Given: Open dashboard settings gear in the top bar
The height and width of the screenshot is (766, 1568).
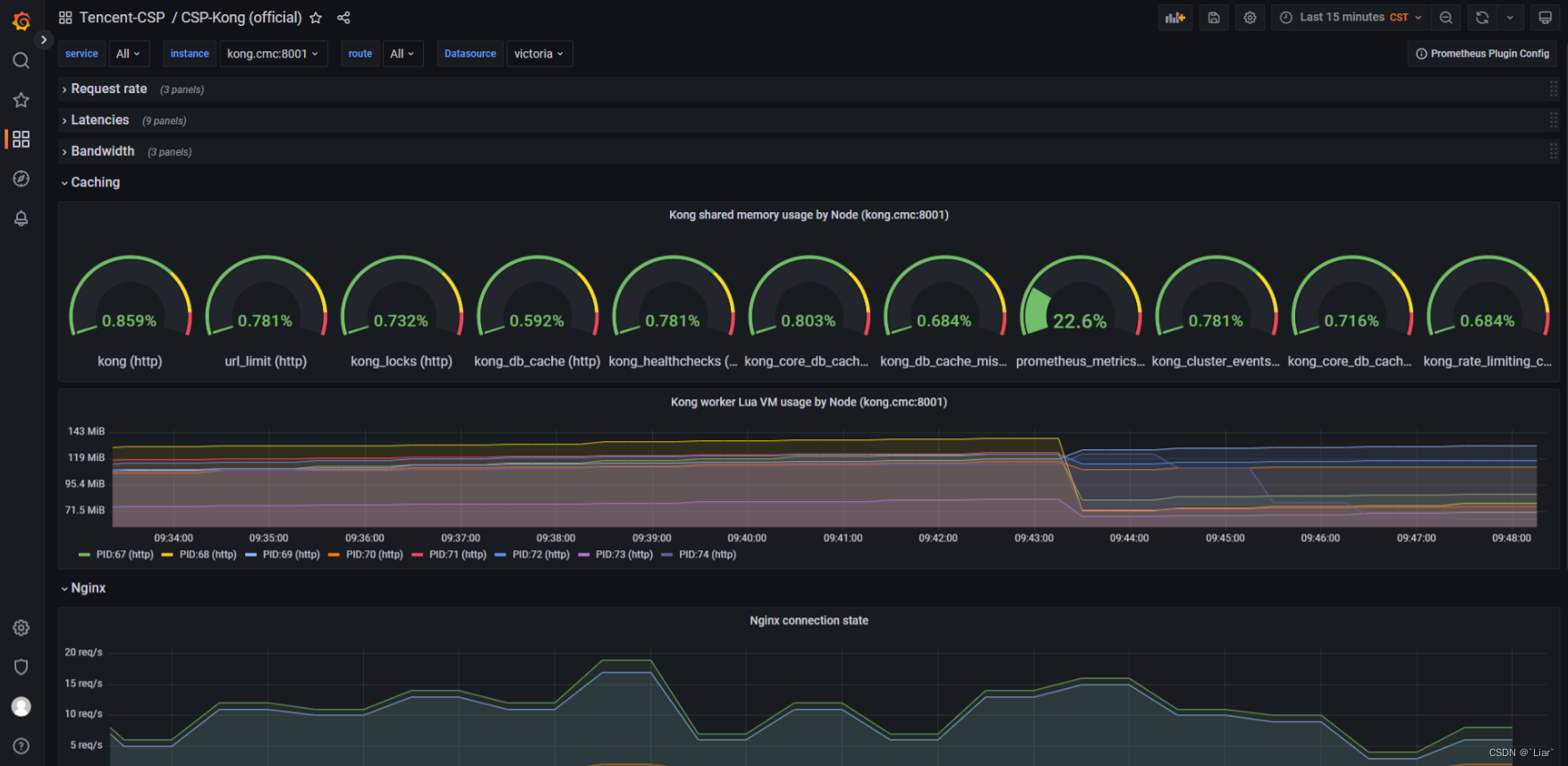Looking at the screenshot, I should pyautogui.click(x=1250, y=17).
